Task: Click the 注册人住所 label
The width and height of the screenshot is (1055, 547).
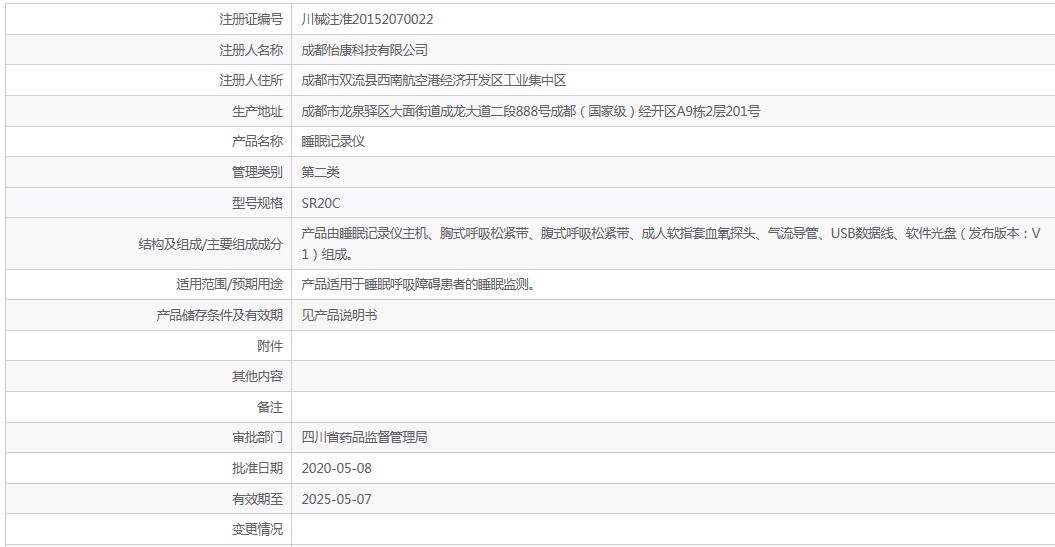Action: coord(251,81)
